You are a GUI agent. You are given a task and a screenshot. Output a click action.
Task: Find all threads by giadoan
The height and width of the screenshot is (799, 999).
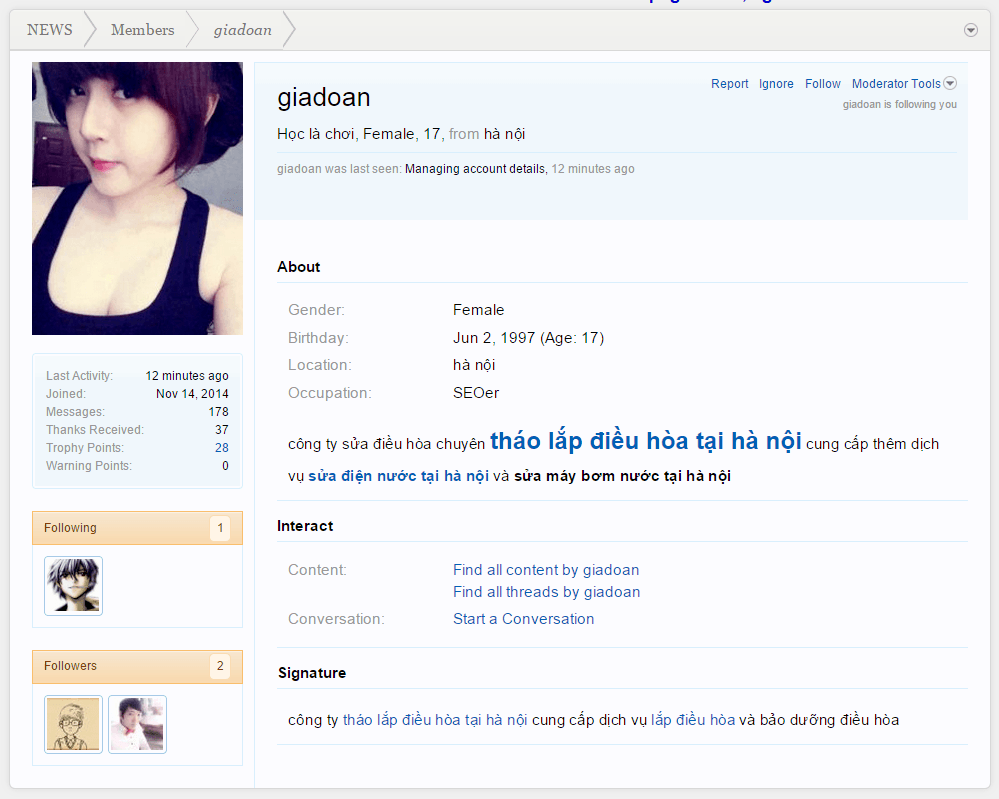coord(547,592)
